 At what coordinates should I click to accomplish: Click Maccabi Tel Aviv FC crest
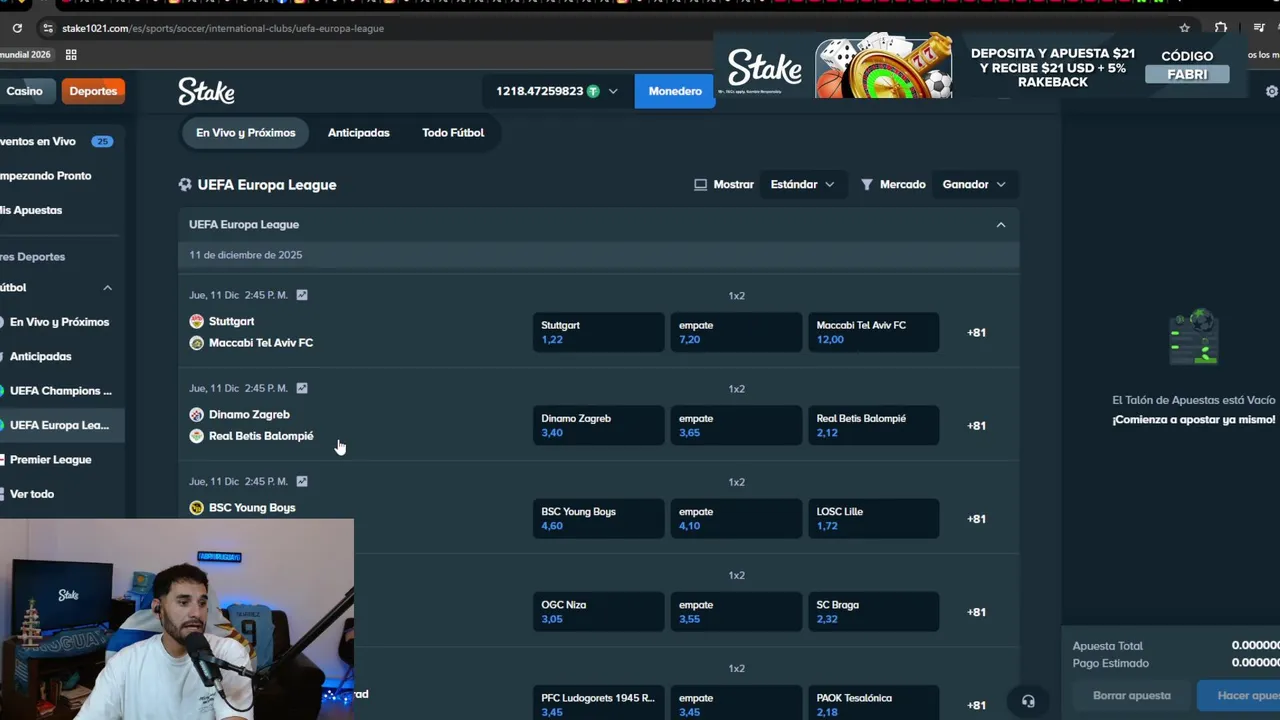(196, 343)
